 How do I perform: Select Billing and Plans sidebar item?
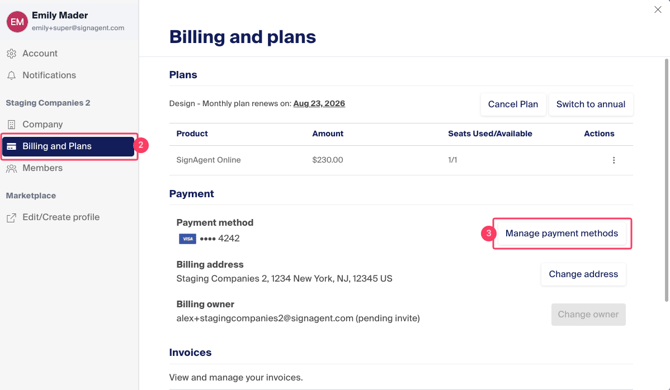click(x=68, y=146)
